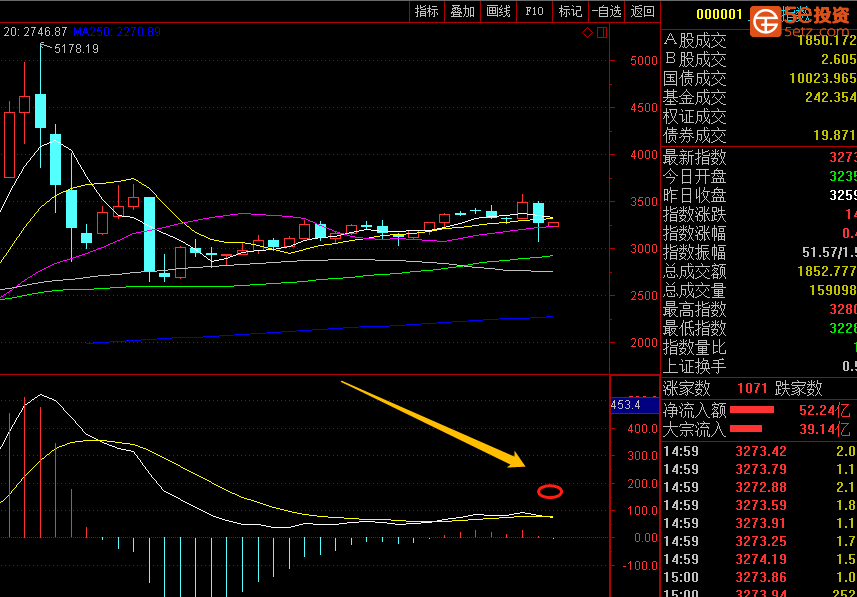Image resolution: width=857 pixels, height=597 pixels.
Task: Click the 39.14亿 block inflow value
Action: 825,430
